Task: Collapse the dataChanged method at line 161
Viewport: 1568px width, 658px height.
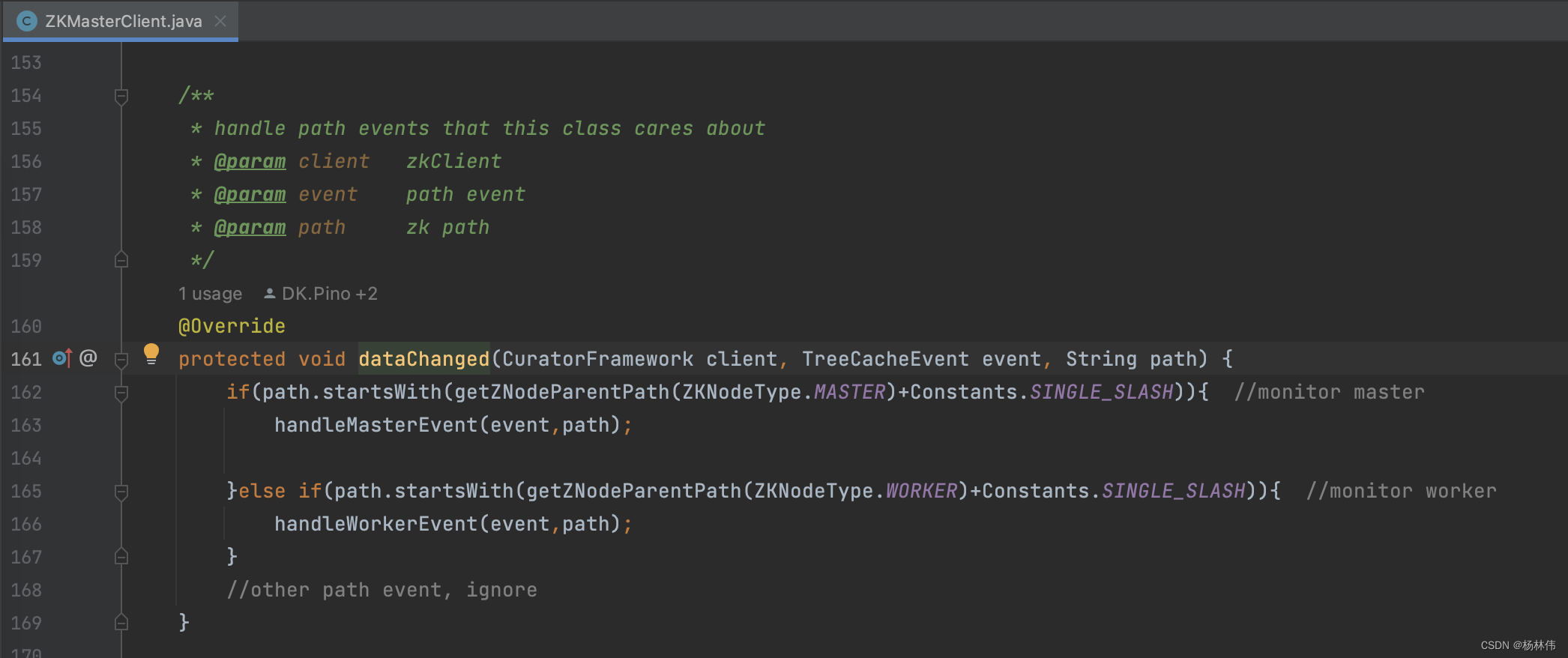Action: tap(121, 360)
